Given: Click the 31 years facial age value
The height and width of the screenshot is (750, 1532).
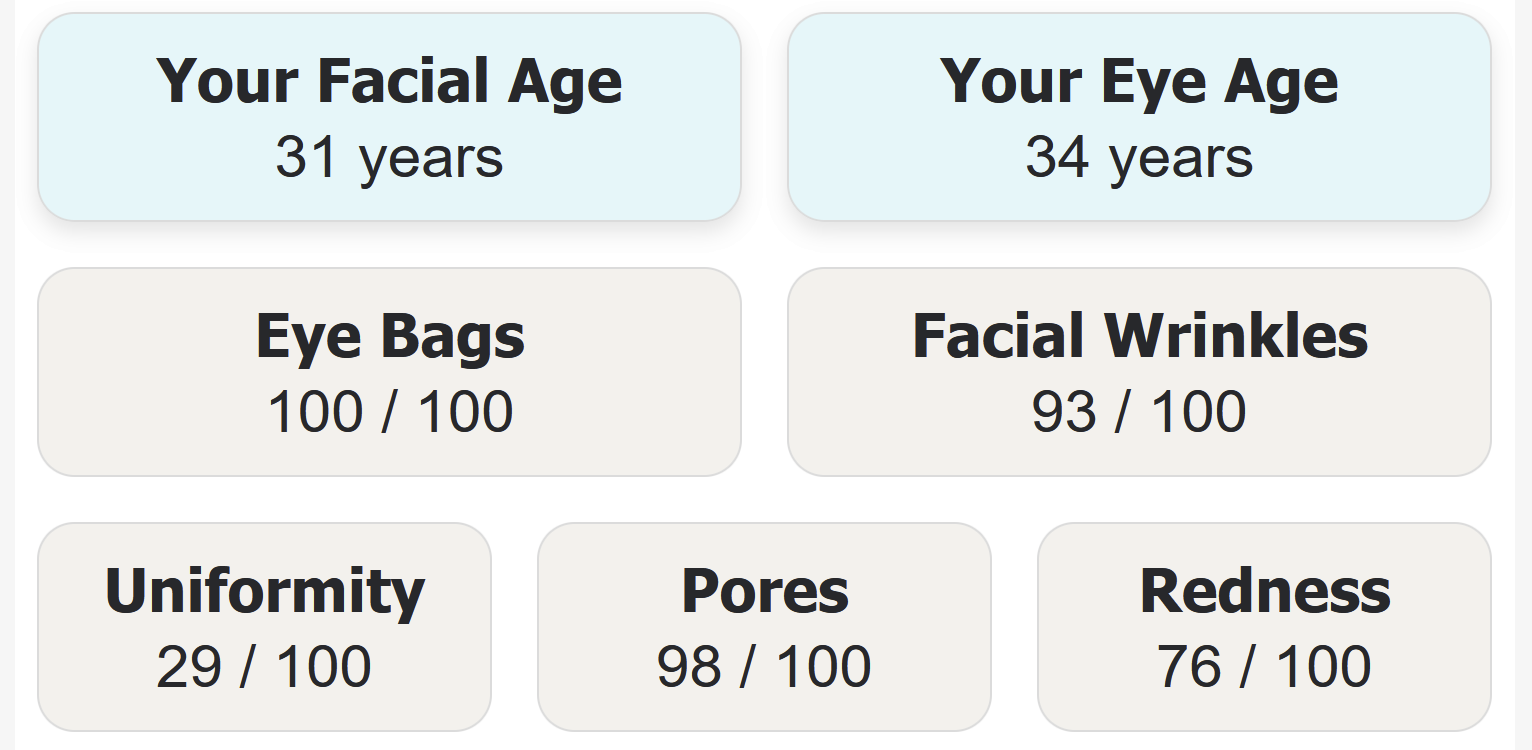Looking at the screenshot, I should [x=389, y=158].
